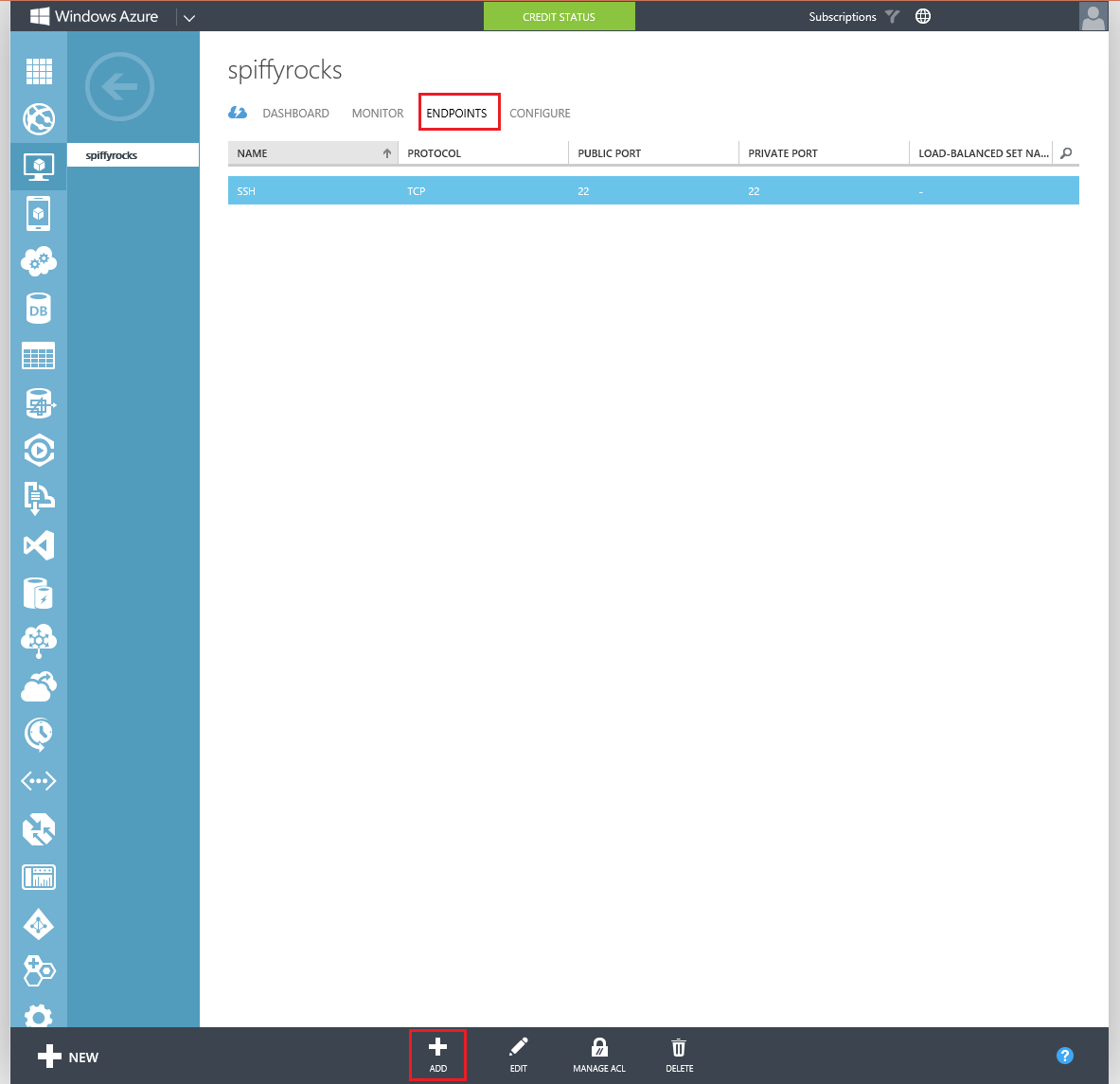Expand the Windows Azure dropdown chevron
Image resolution: width=1120 pixels, height=1084 pixels.
pyautogui.click(x=188, y=17)
